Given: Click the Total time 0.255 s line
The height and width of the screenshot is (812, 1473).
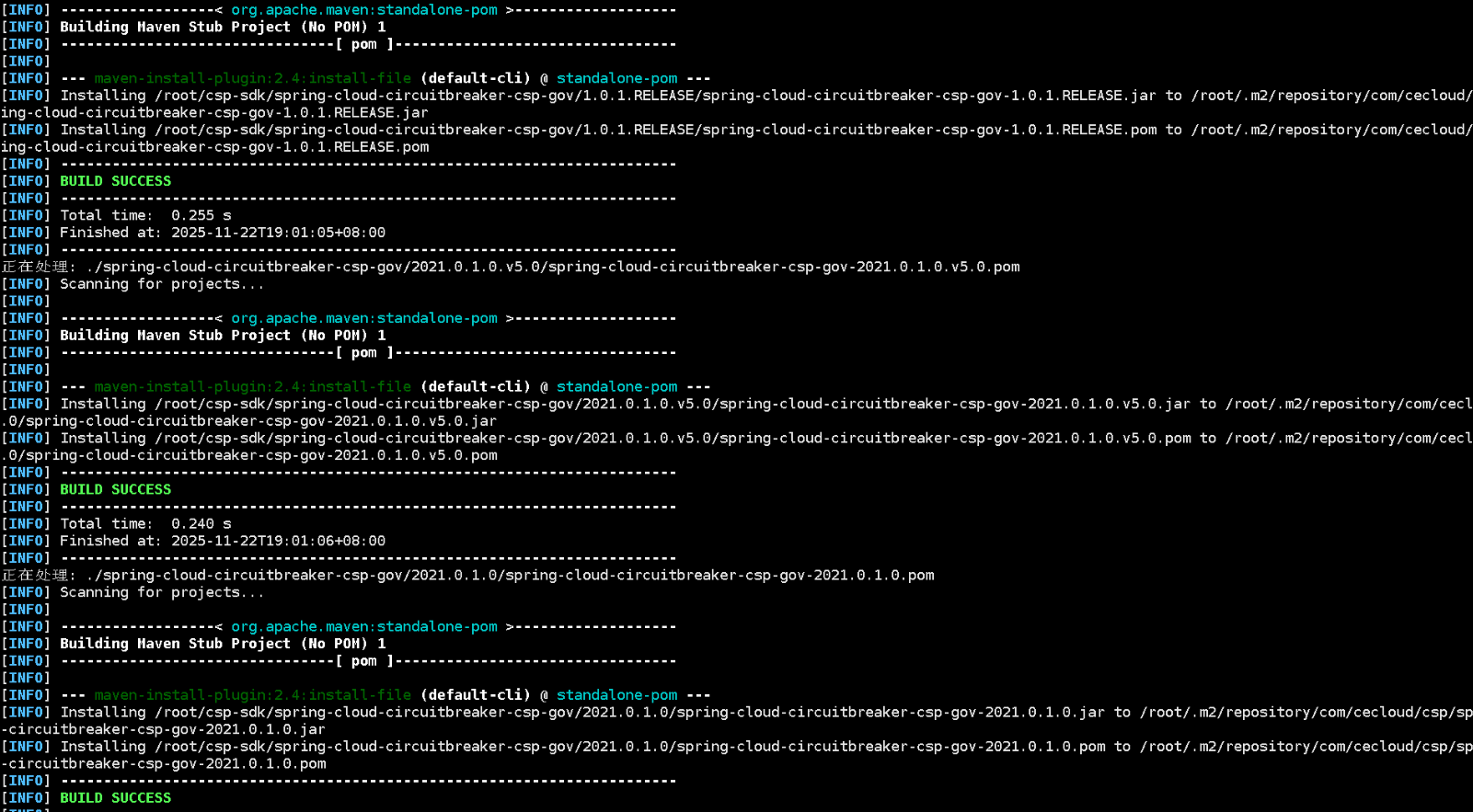Looking at the screenshot, I should (x=145, y=215).
